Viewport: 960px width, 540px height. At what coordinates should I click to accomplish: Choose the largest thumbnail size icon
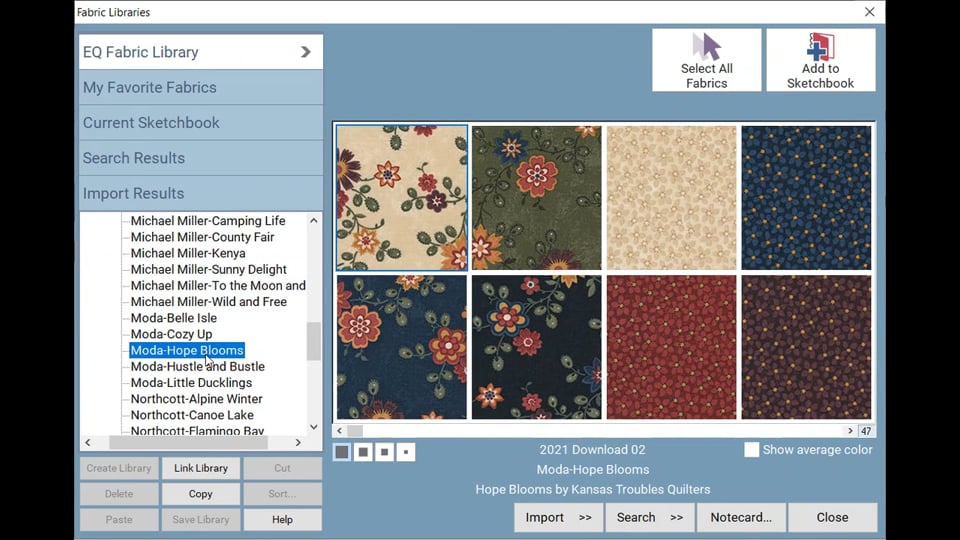coord(342,452)
